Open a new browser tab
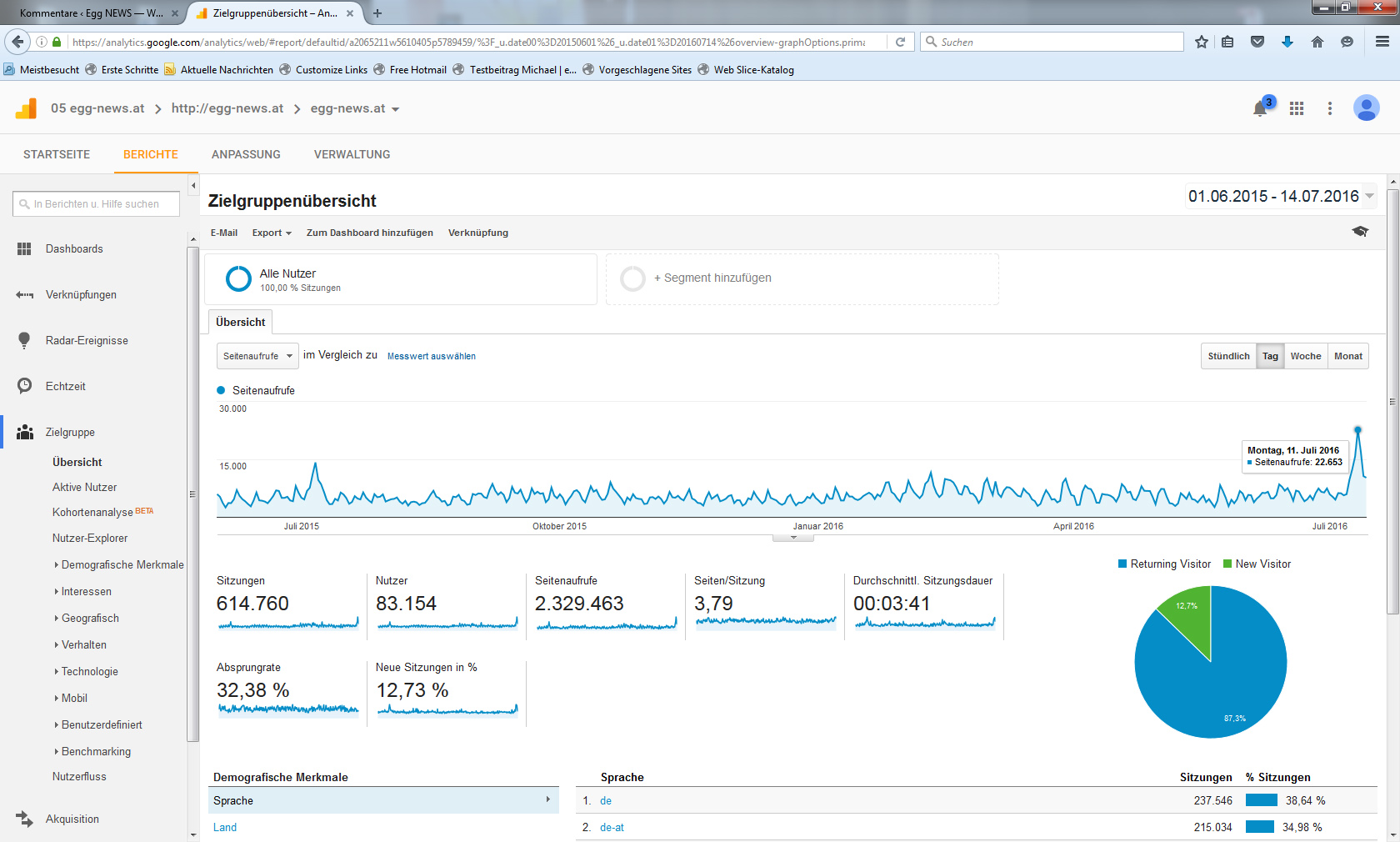 377,13
